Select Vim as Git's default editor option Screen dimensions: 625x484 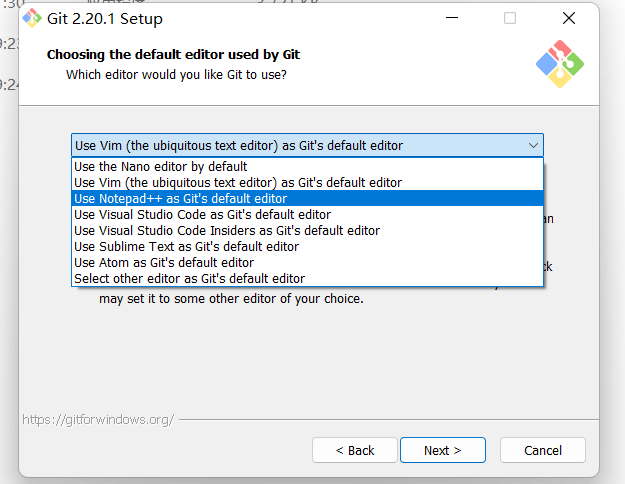coord(237,183)
